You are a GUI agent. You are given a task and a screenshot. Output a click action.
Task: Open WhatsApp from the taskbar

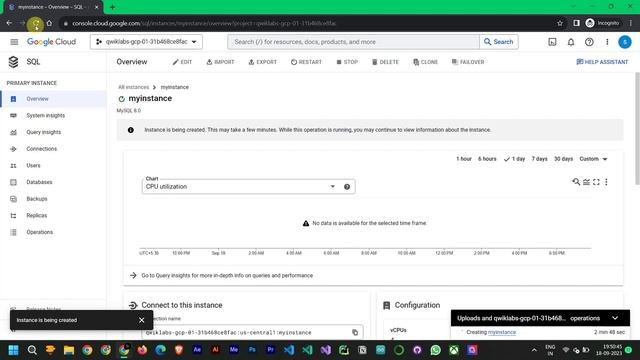click(436, 350)
